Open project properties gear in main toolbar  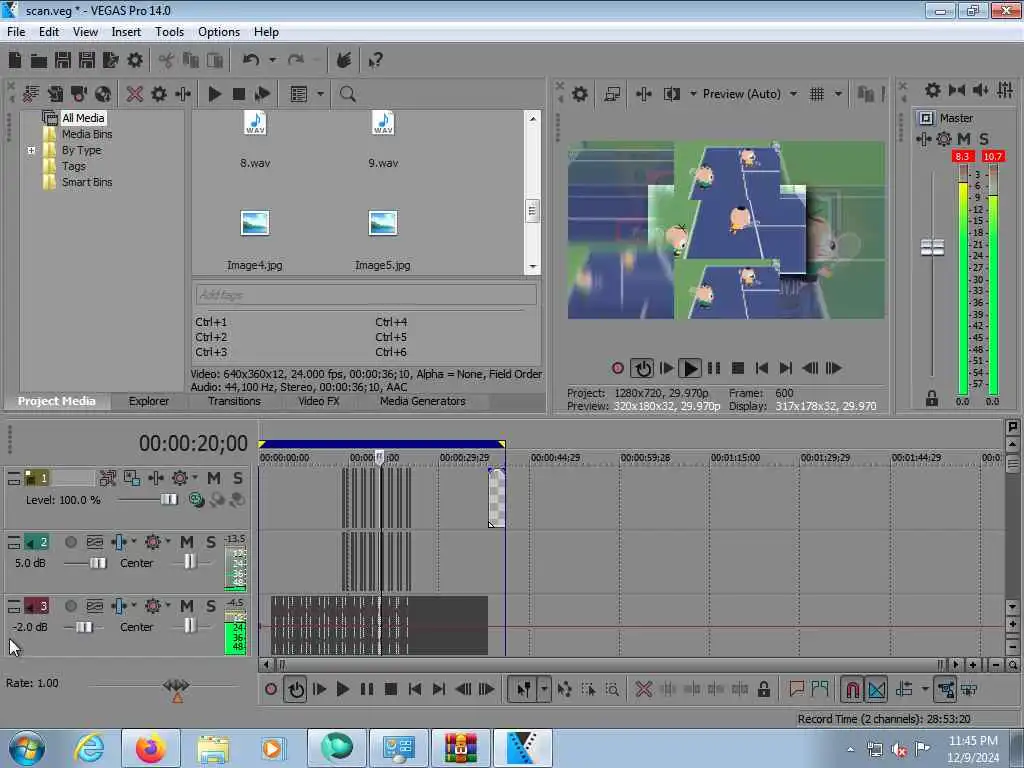pos(135,61)
